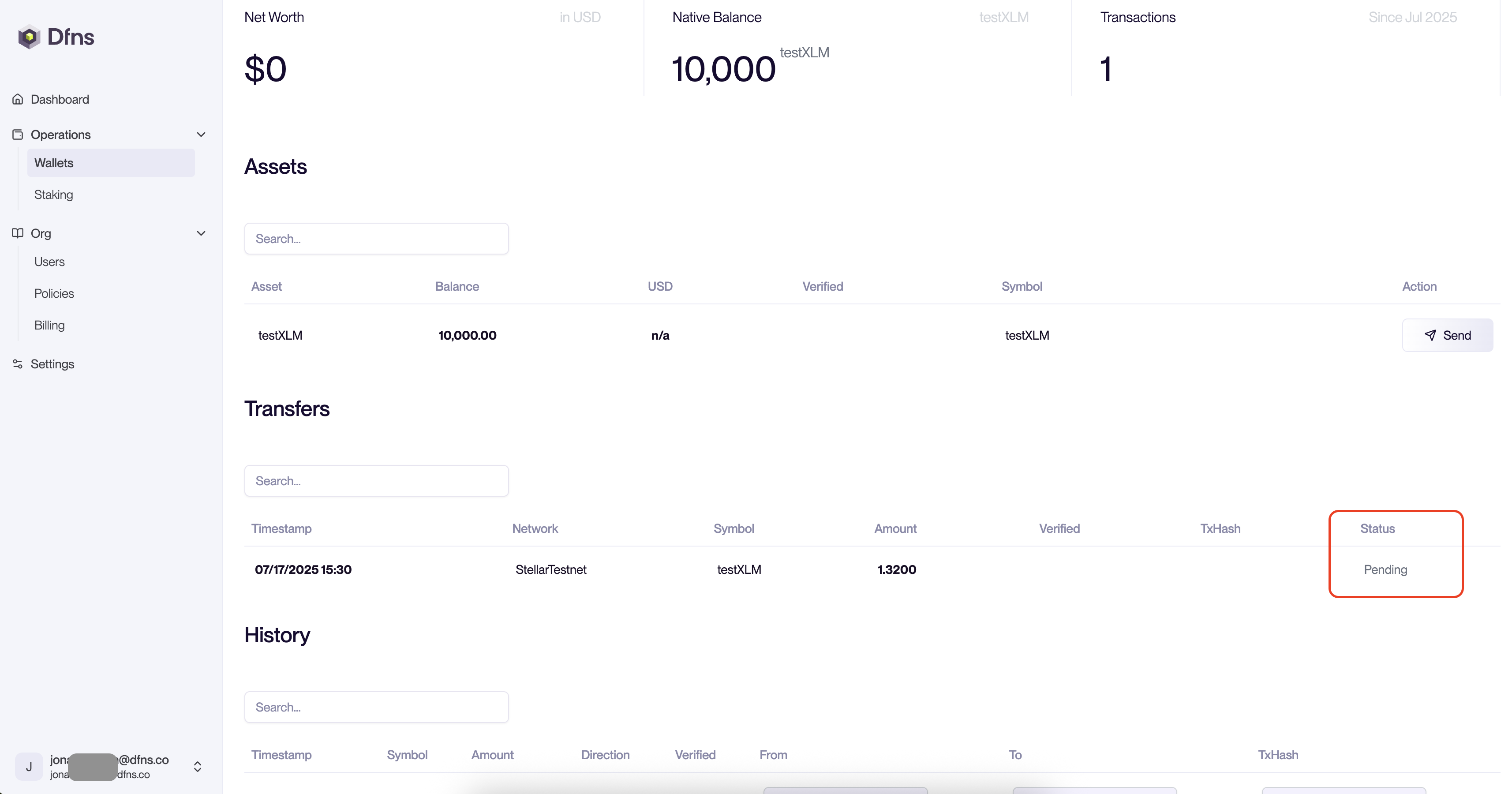Click the J user avatar

(x=29, y=766)
